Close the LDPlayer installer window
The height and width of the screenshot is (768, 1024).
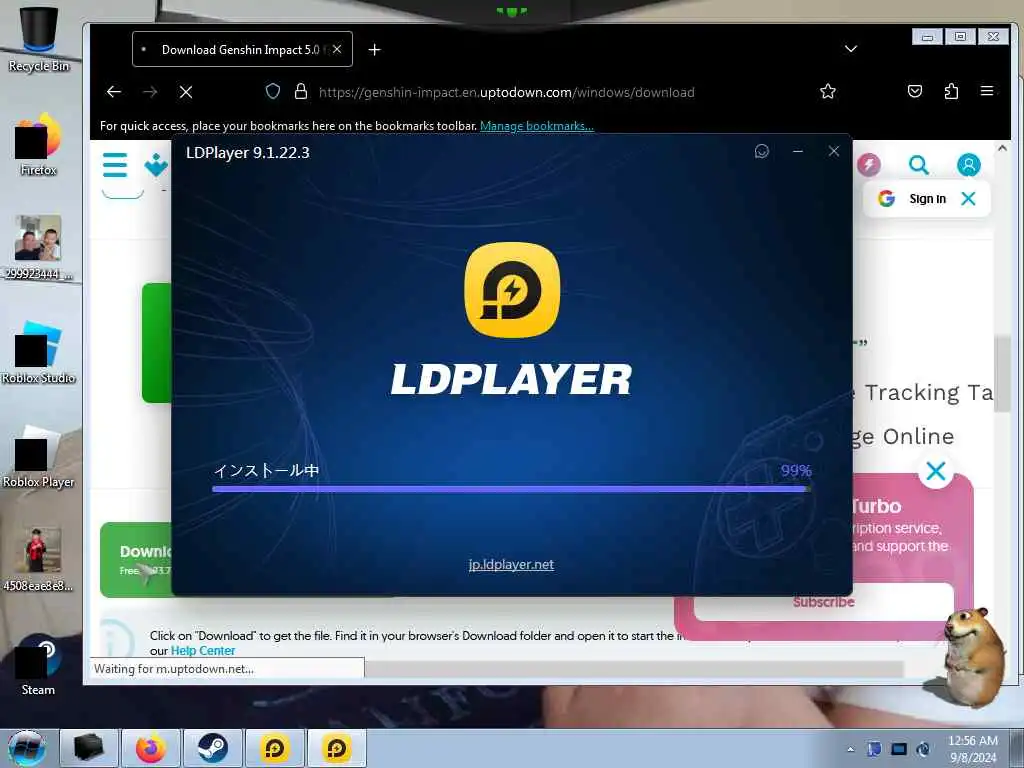click(x=834, y=151)
